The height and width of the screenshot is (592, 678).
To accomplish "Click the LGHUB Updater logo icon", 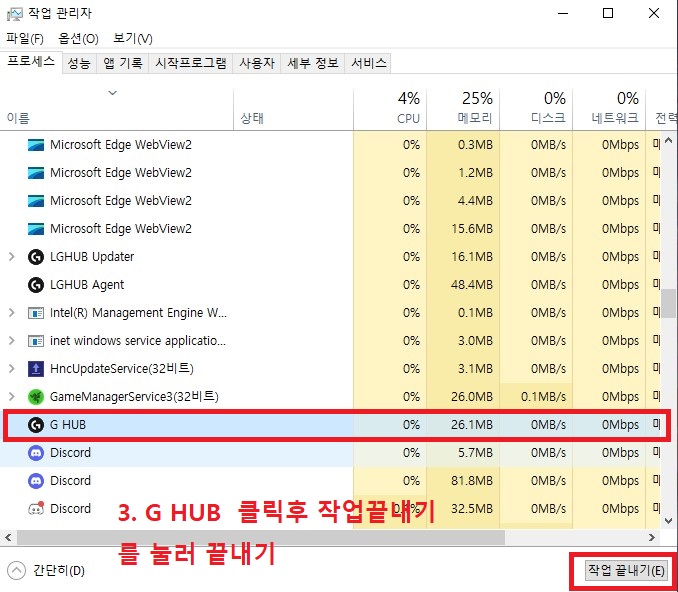I will pyautogui.click(x=35, y=257).
